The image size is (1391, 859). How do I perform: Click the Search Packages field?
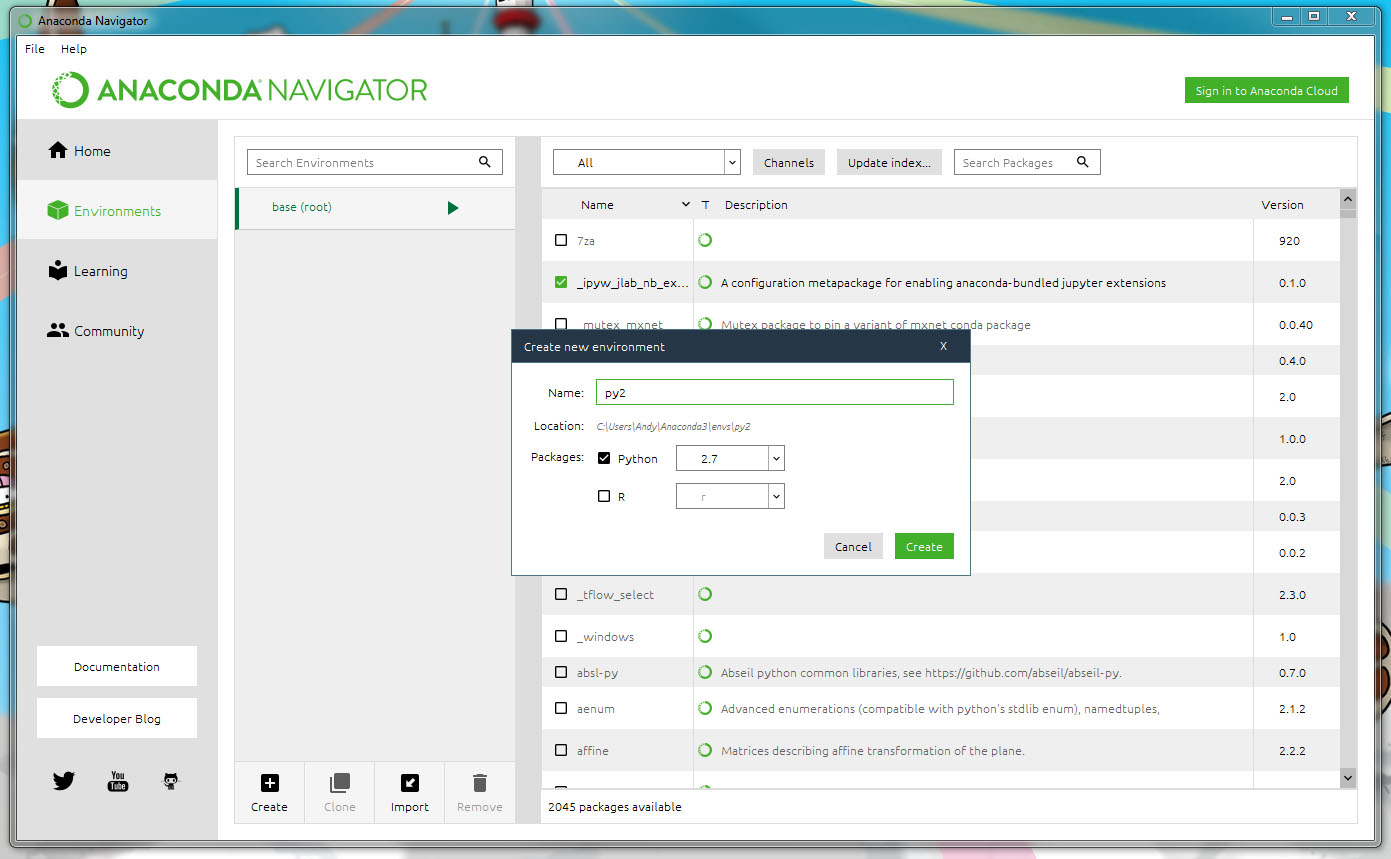coord(1027,162)
